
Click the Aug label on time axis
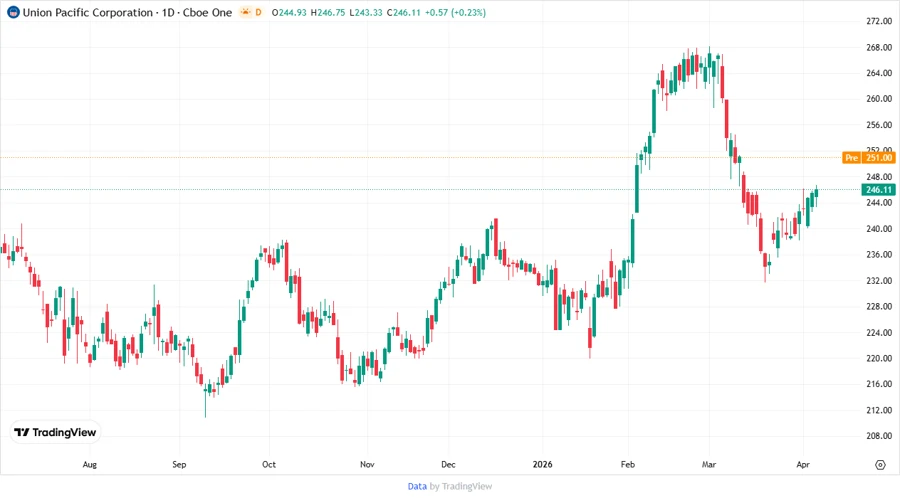[90, 464]
